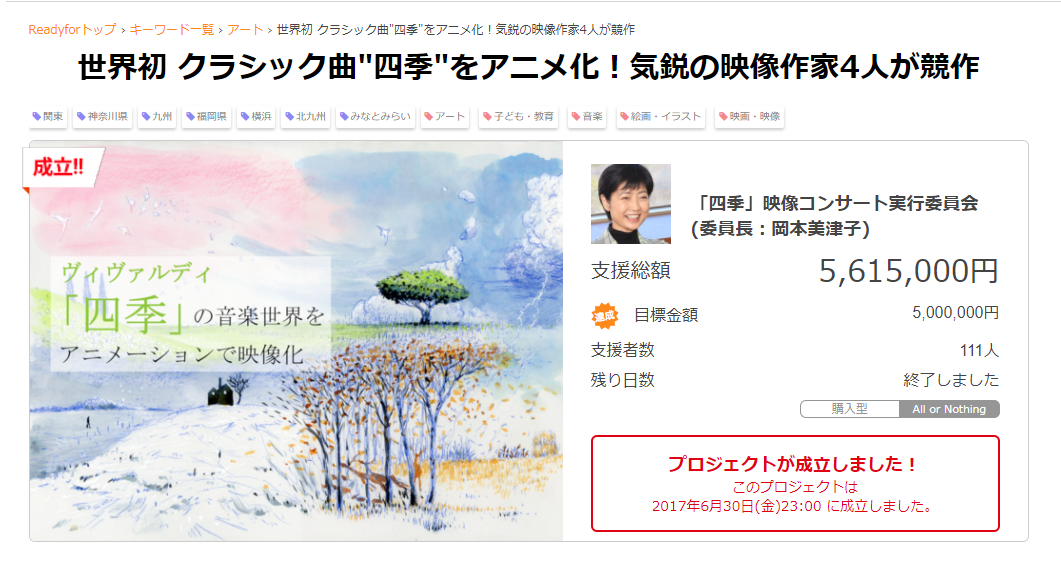Open the 九州 tag

pos(156,116)
